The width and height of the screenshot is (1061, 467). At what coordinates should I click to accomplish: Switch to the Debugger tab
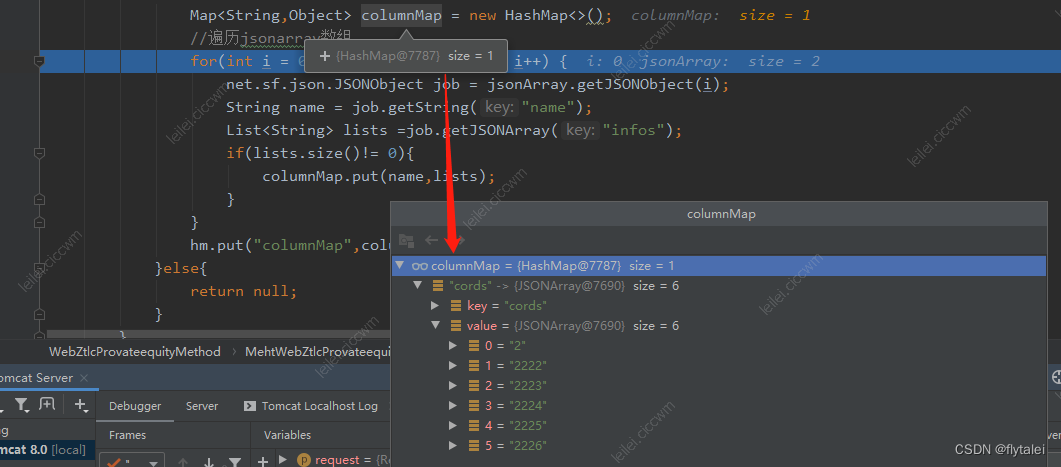pos(135,406)
